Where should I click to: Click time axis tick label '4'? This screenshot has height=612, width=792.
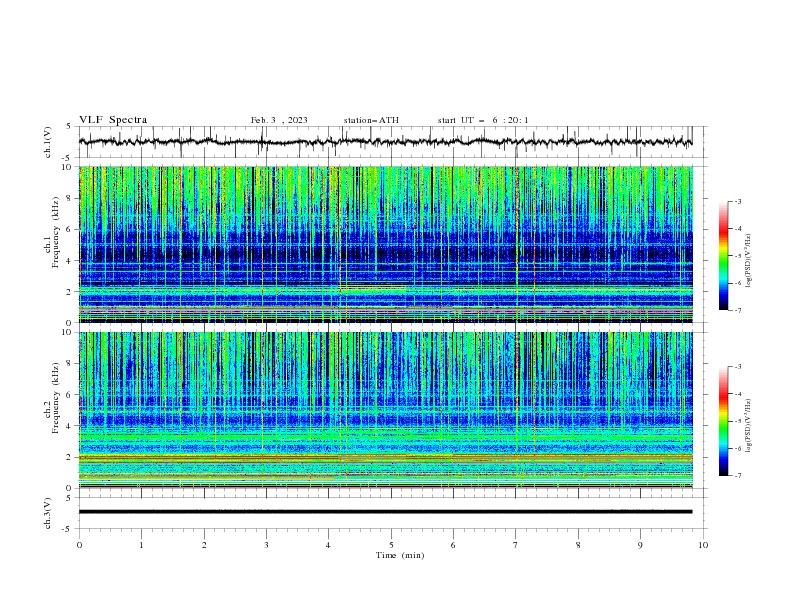pyautogui.click(x=328, y=545)
